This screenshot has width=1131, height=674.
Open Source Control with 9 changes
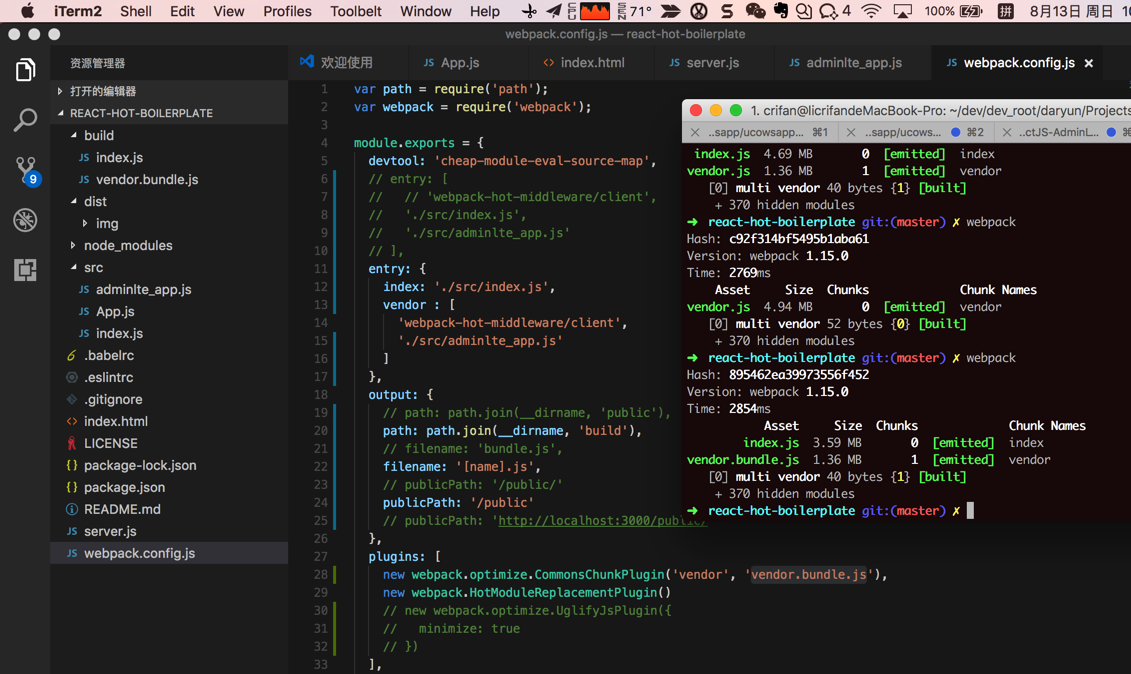(x=25, y=170)
